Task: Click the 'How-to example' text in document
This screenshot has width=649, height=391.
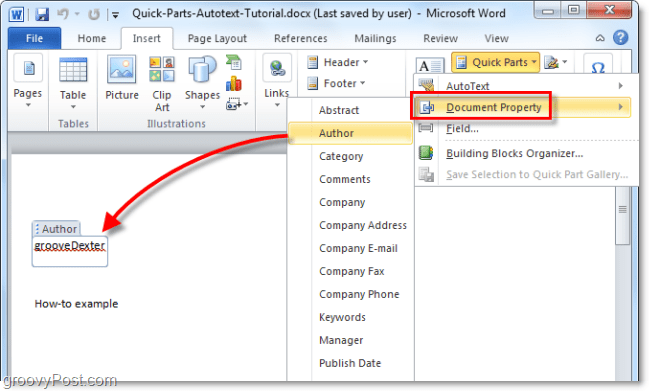Action: [x=76, y=304]
